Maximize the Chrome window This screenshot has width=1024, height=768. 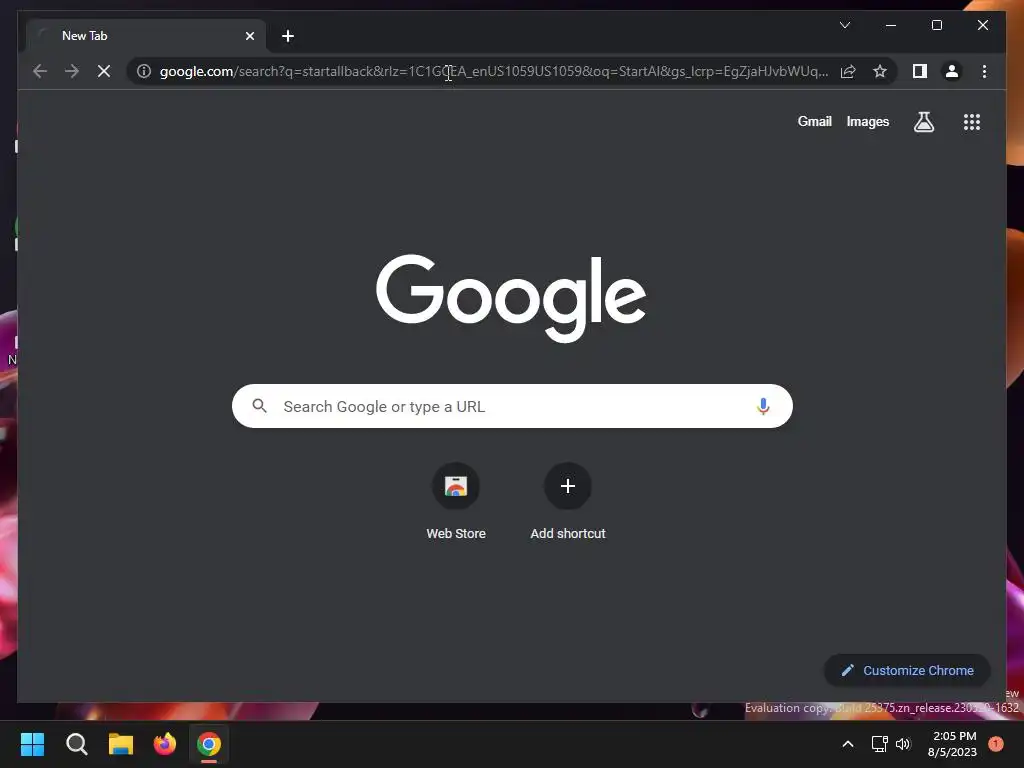tap(936, 25)
